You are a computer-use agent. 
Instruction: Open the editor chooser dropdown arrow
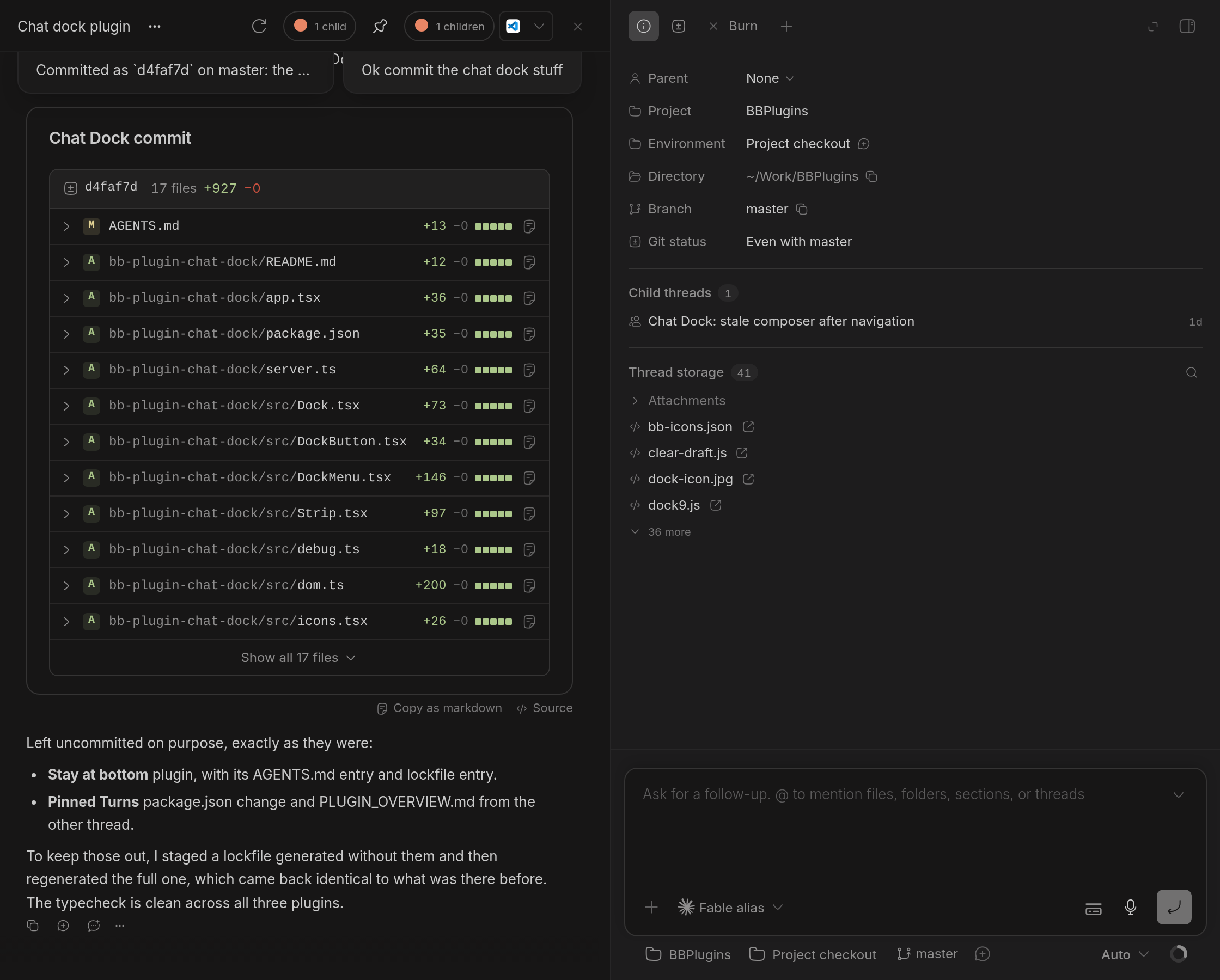pos(539,26)
